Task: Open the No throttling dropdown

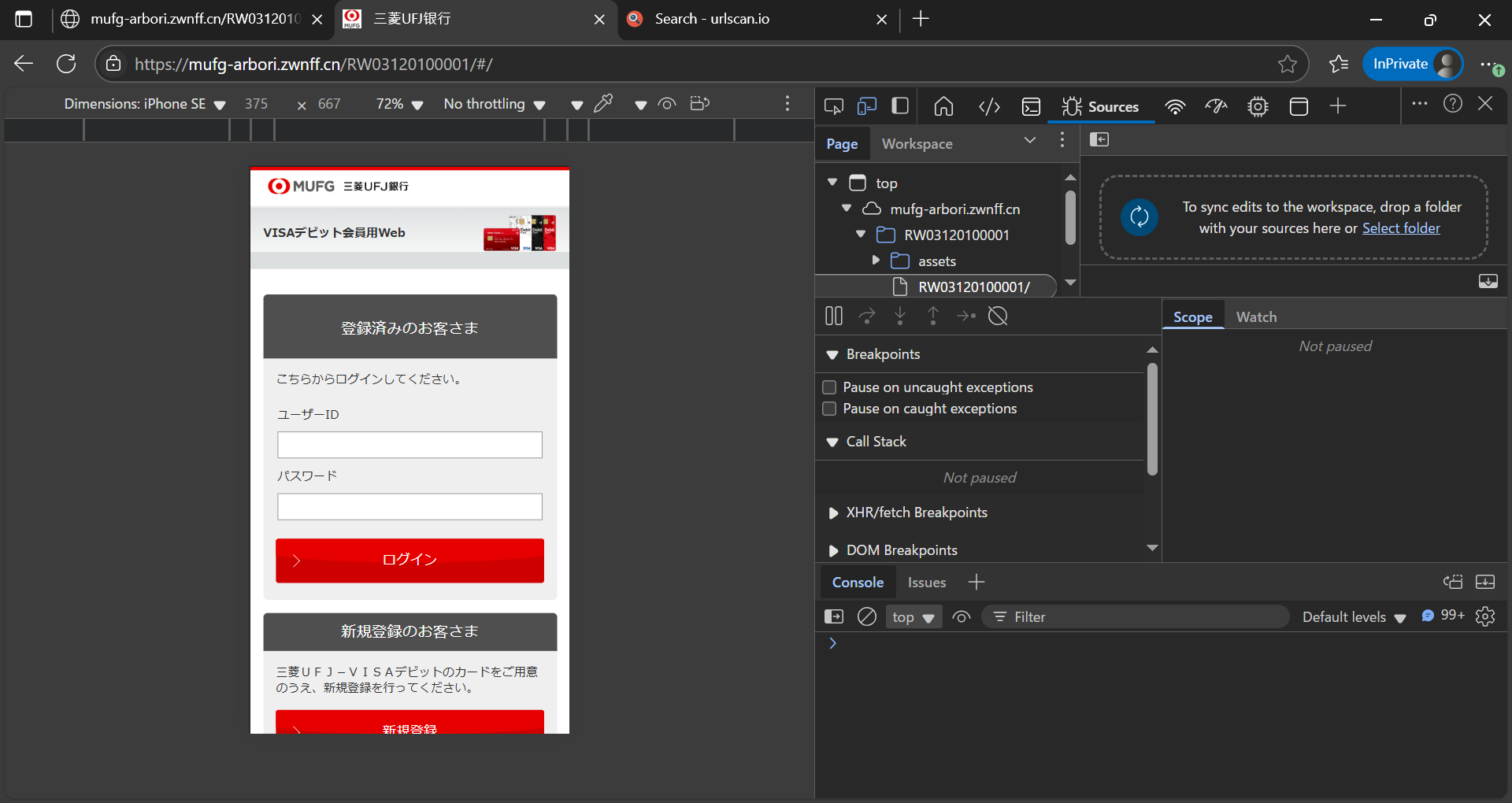Action: [495, 104]
